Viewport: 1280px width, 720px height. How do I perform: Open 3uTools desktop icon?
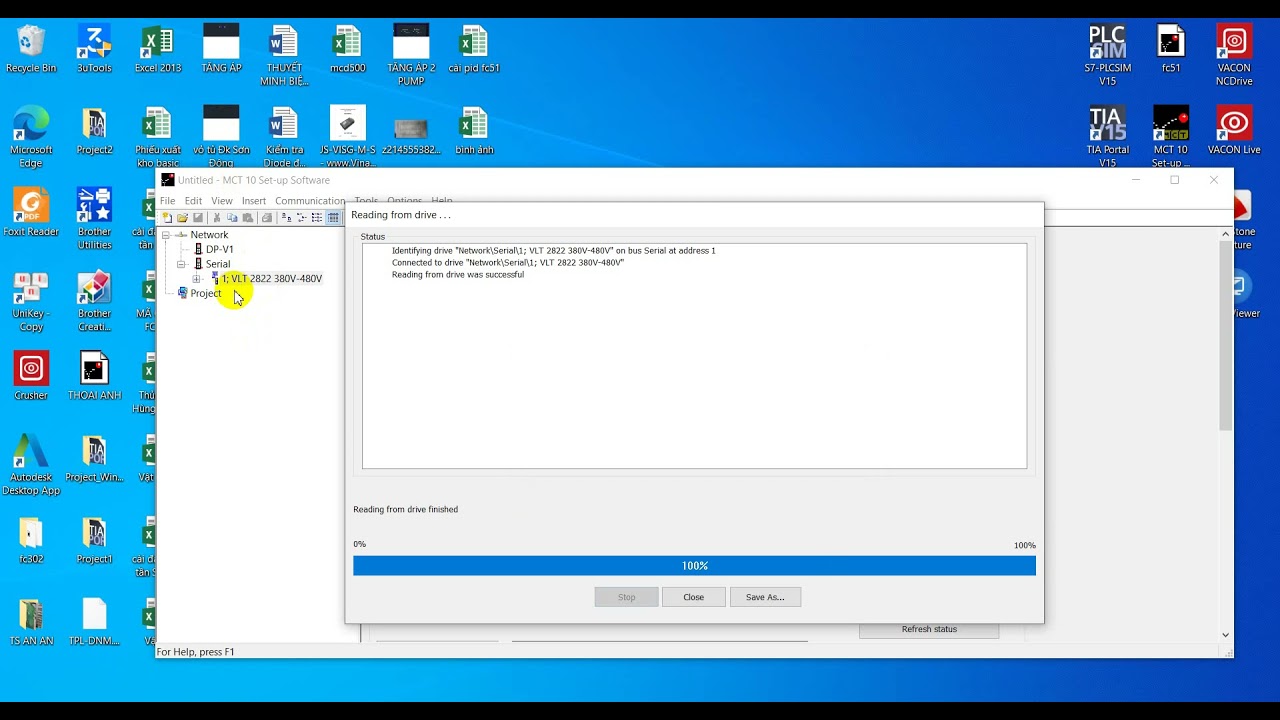(x=94, y=50)
